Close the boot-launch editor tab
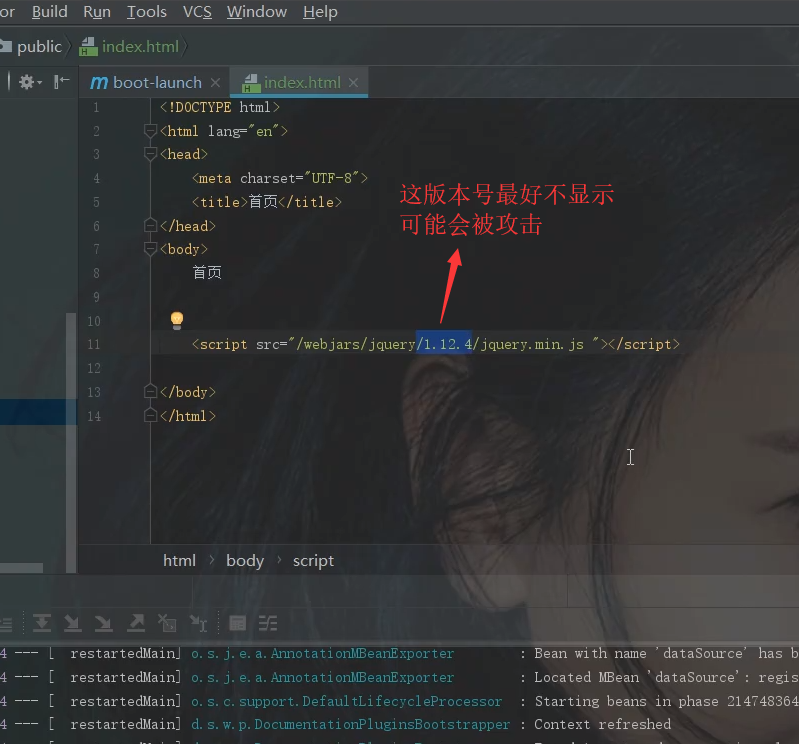 (x=216, y=83)
